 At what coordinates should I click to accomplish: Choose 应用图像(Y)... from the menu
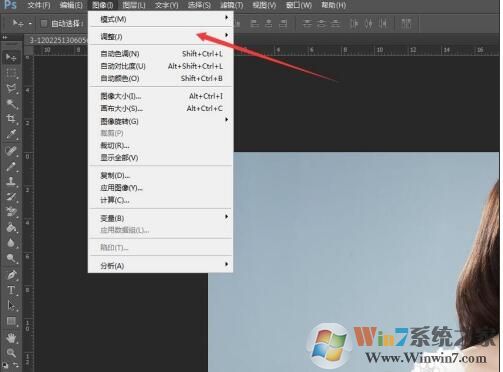pyautogui.click(x=160, y=188)
